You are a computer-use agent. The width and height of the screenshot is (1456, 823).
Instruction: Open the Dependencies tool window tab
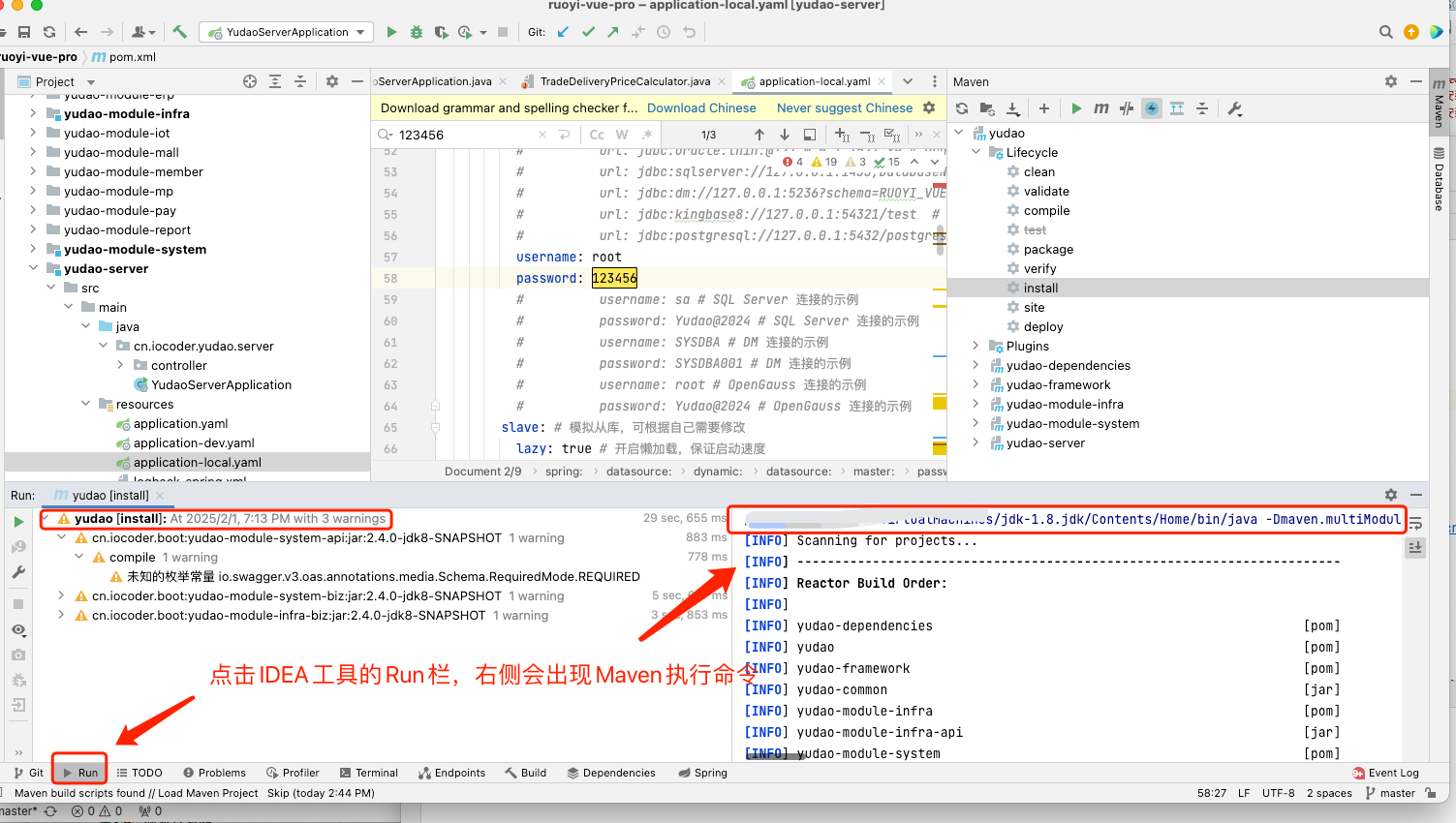click(x=611, y=773)
